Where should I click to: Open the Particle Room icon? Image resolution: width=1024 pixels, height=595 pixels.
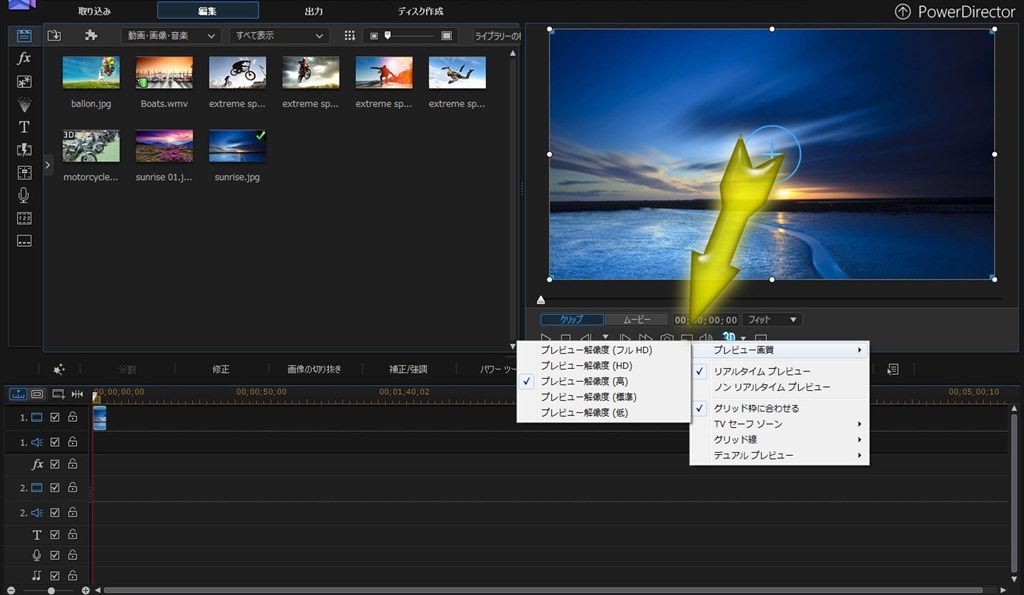(24, 104)
